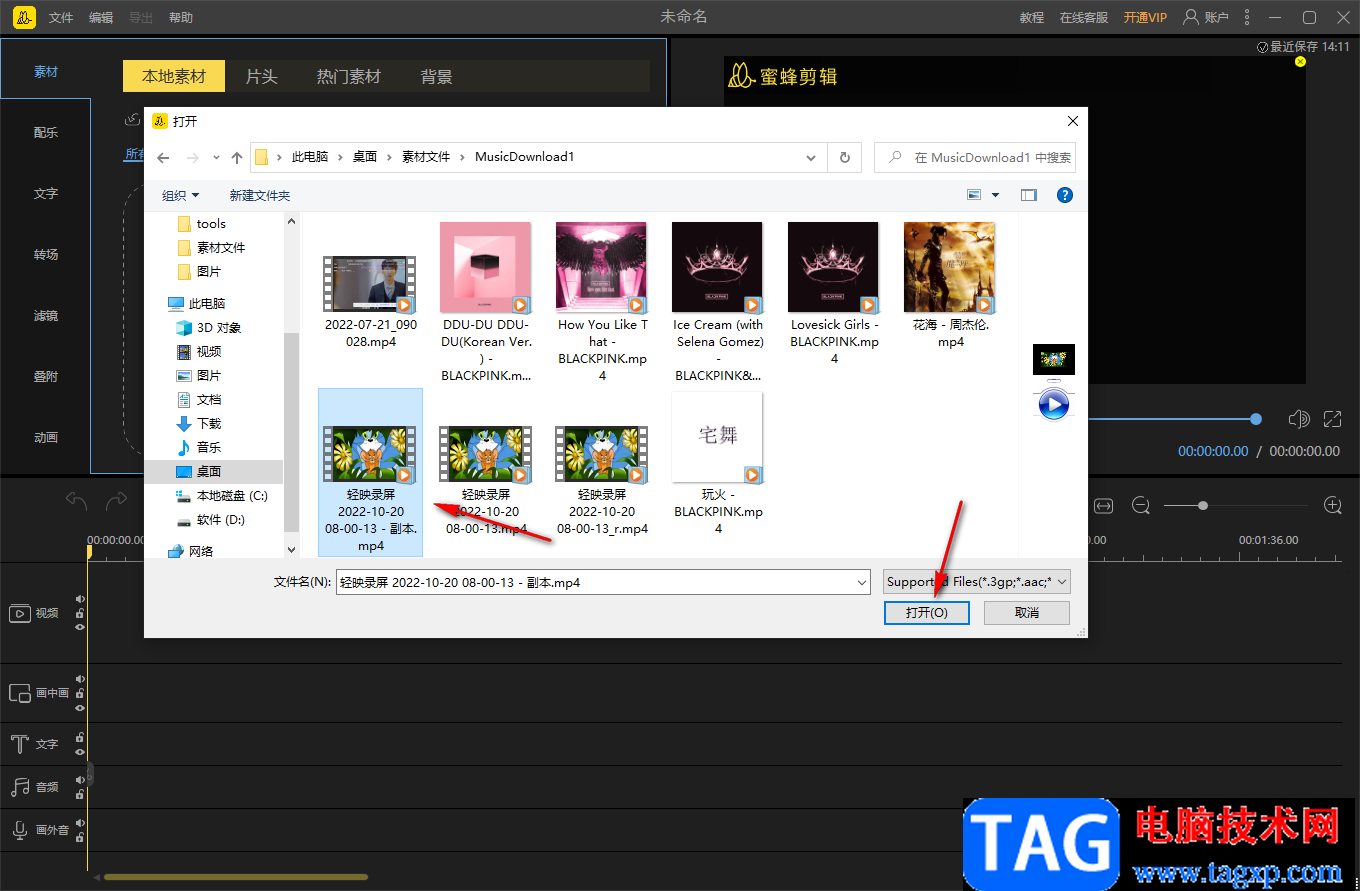Screen dimensions: 1360x891
Task: Select 本地磁盘 (C:) drive
Action: [x=221, y=496]
